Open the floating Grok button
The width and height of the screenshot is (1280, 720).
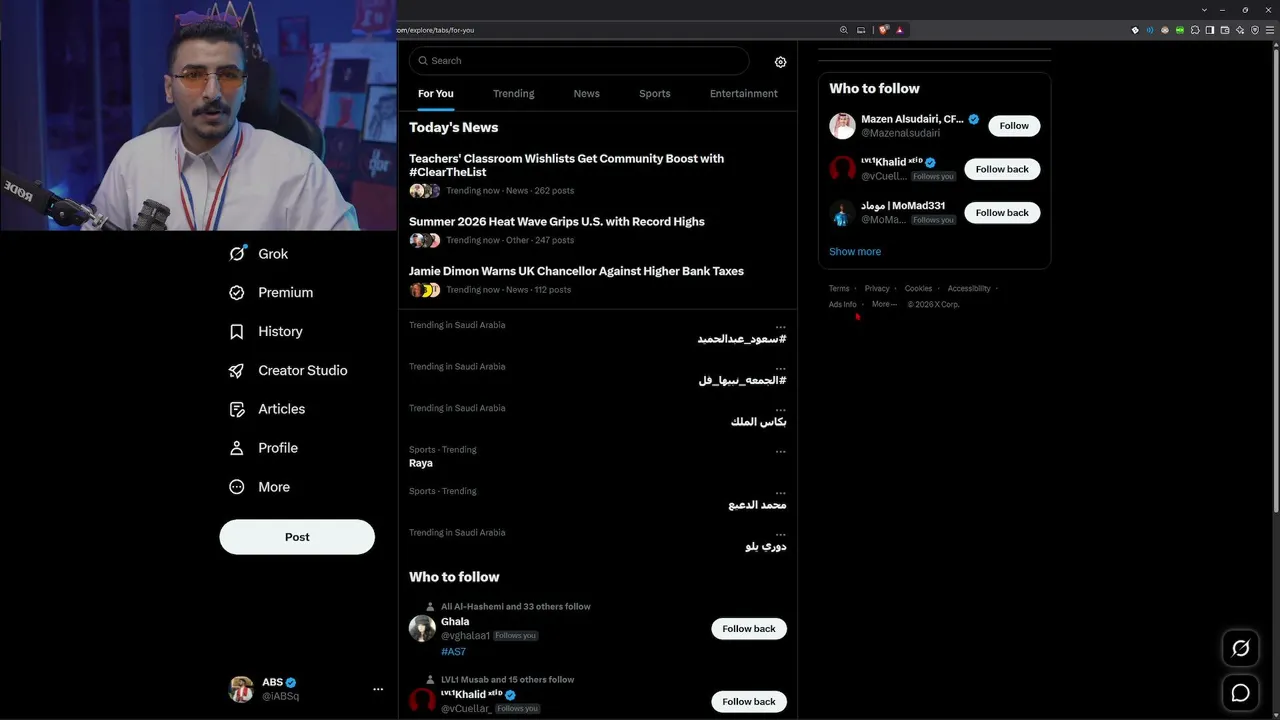(x=1241, y=648)
